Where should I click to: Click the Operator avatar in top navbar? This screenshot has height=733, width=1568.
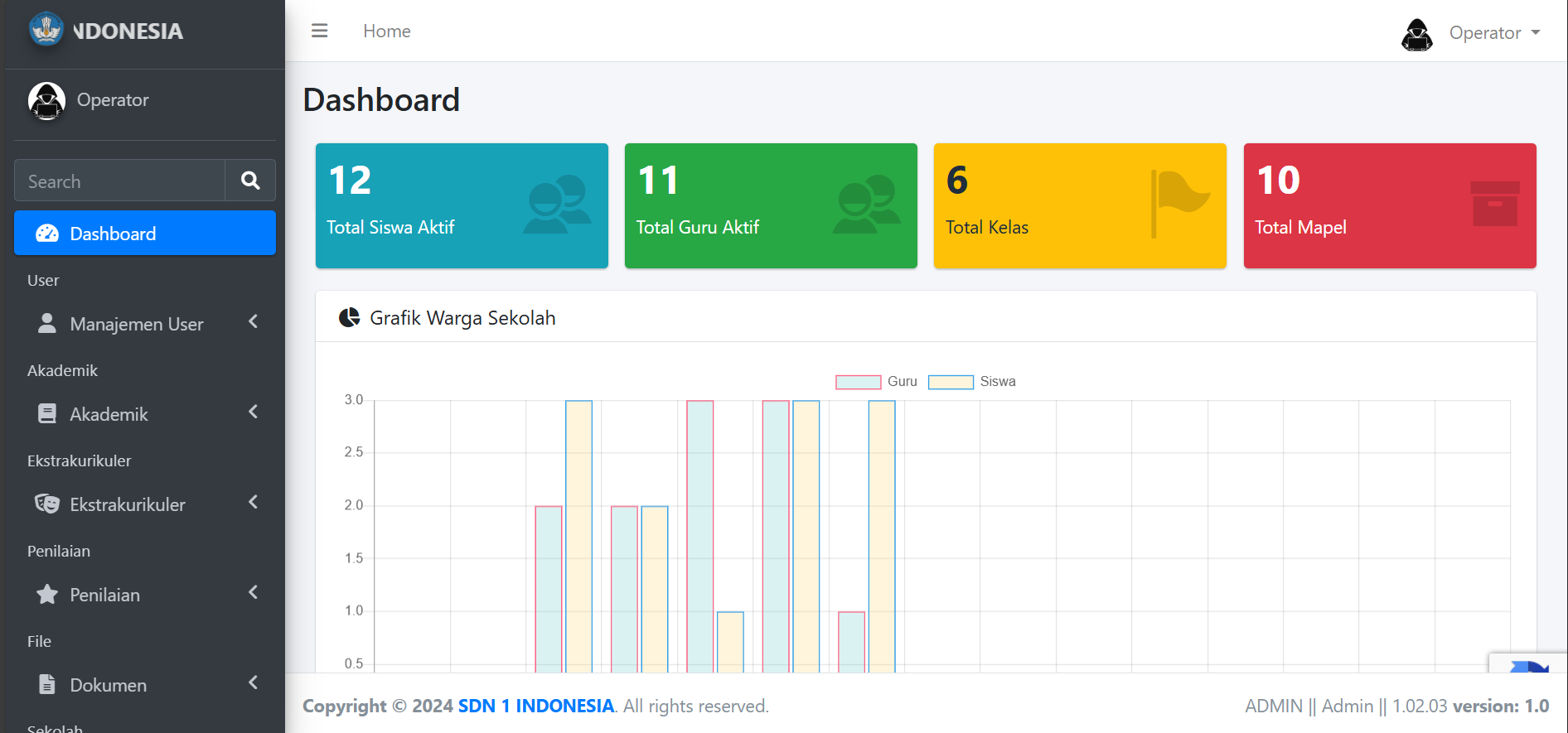[x=1416, y=34]
